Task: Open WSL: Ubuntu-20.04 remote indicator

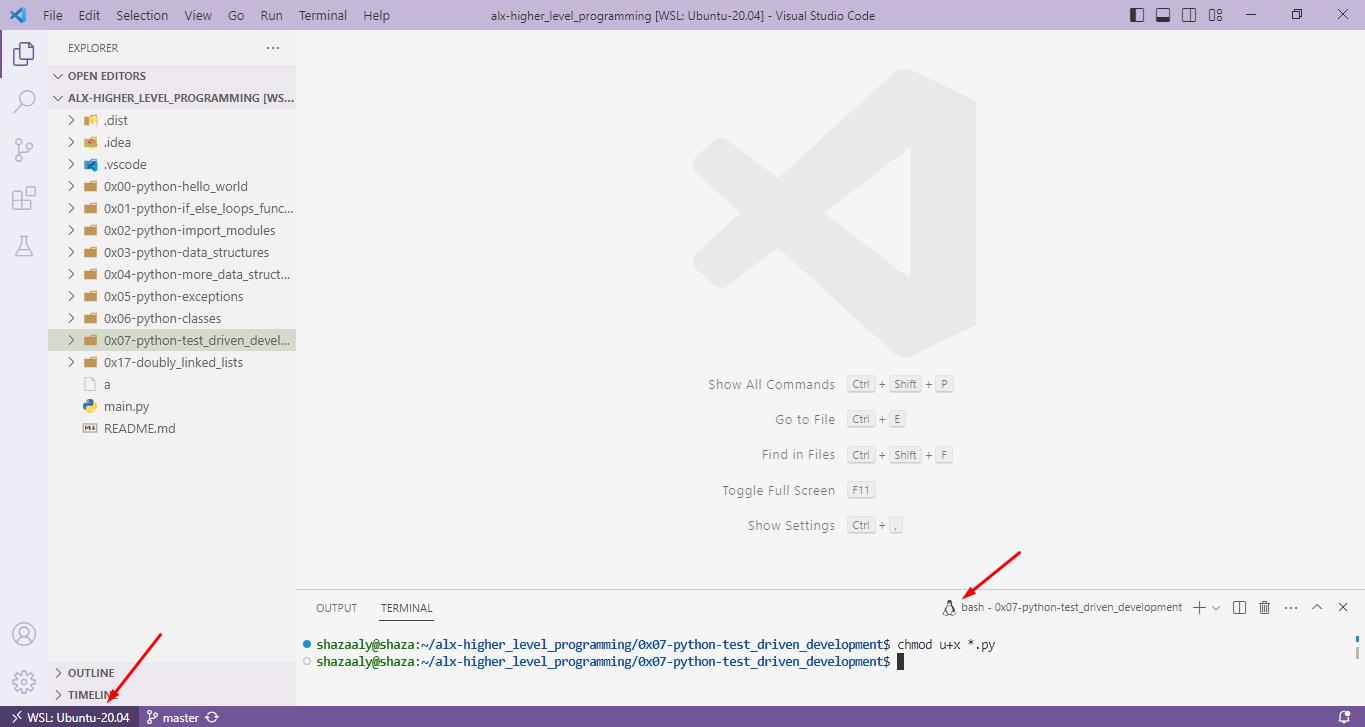Action: click(70, 717)
